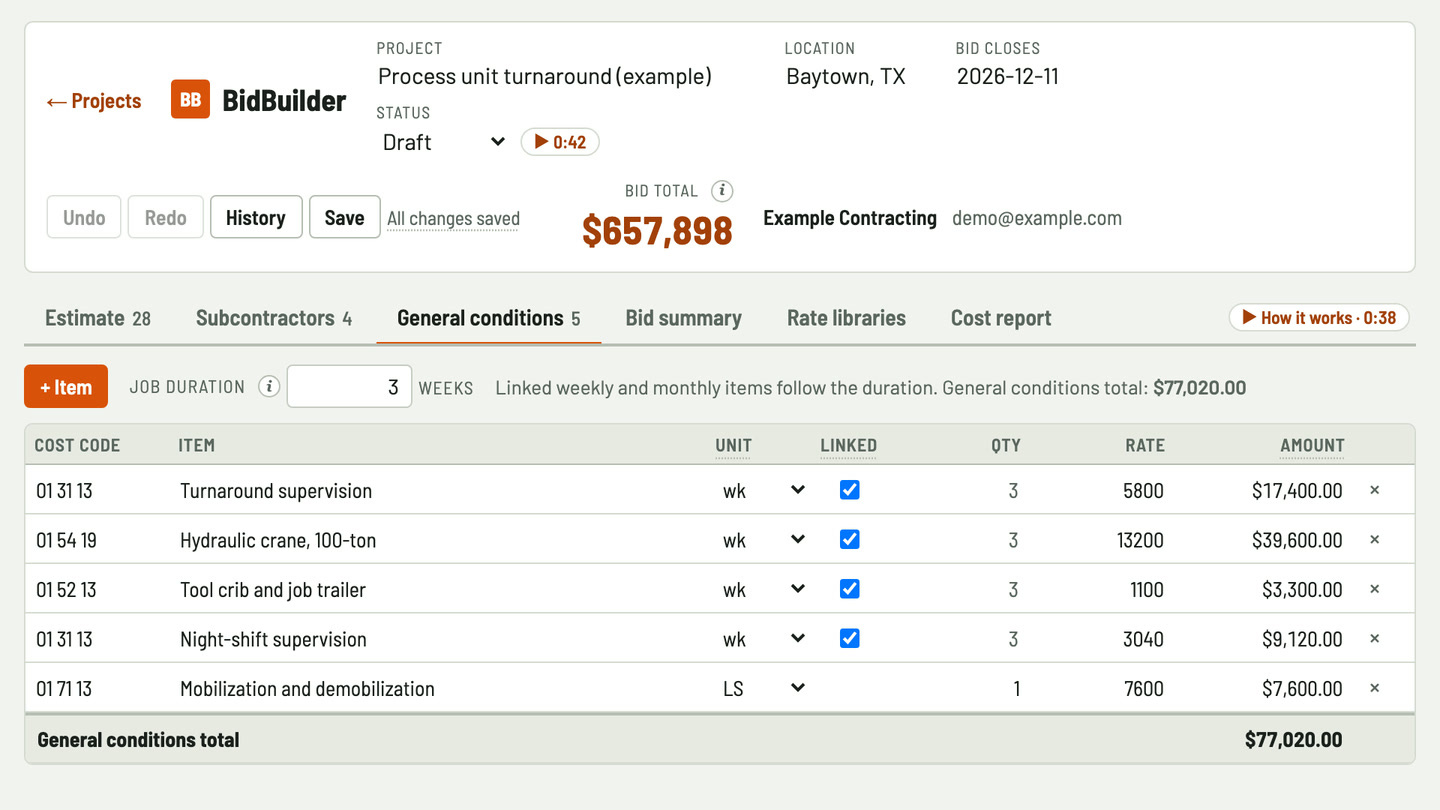Select the General conditions tab
1440x810 pixels.
click(489, 318)
